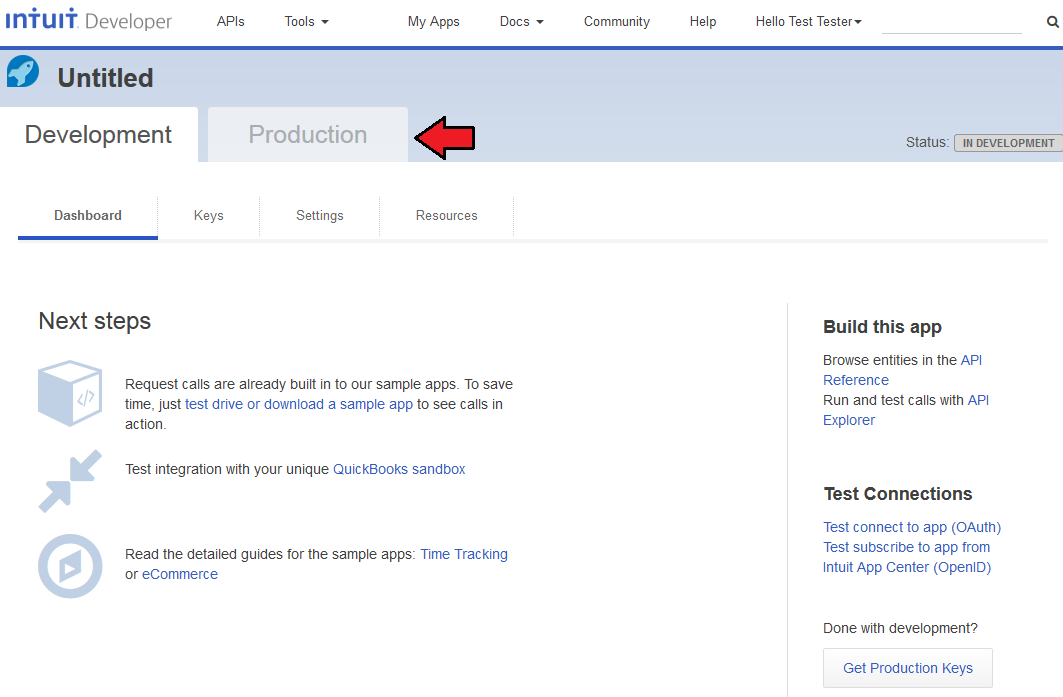
Task: Click the rocket app icon beside Untitled
Action: point(23,71)
